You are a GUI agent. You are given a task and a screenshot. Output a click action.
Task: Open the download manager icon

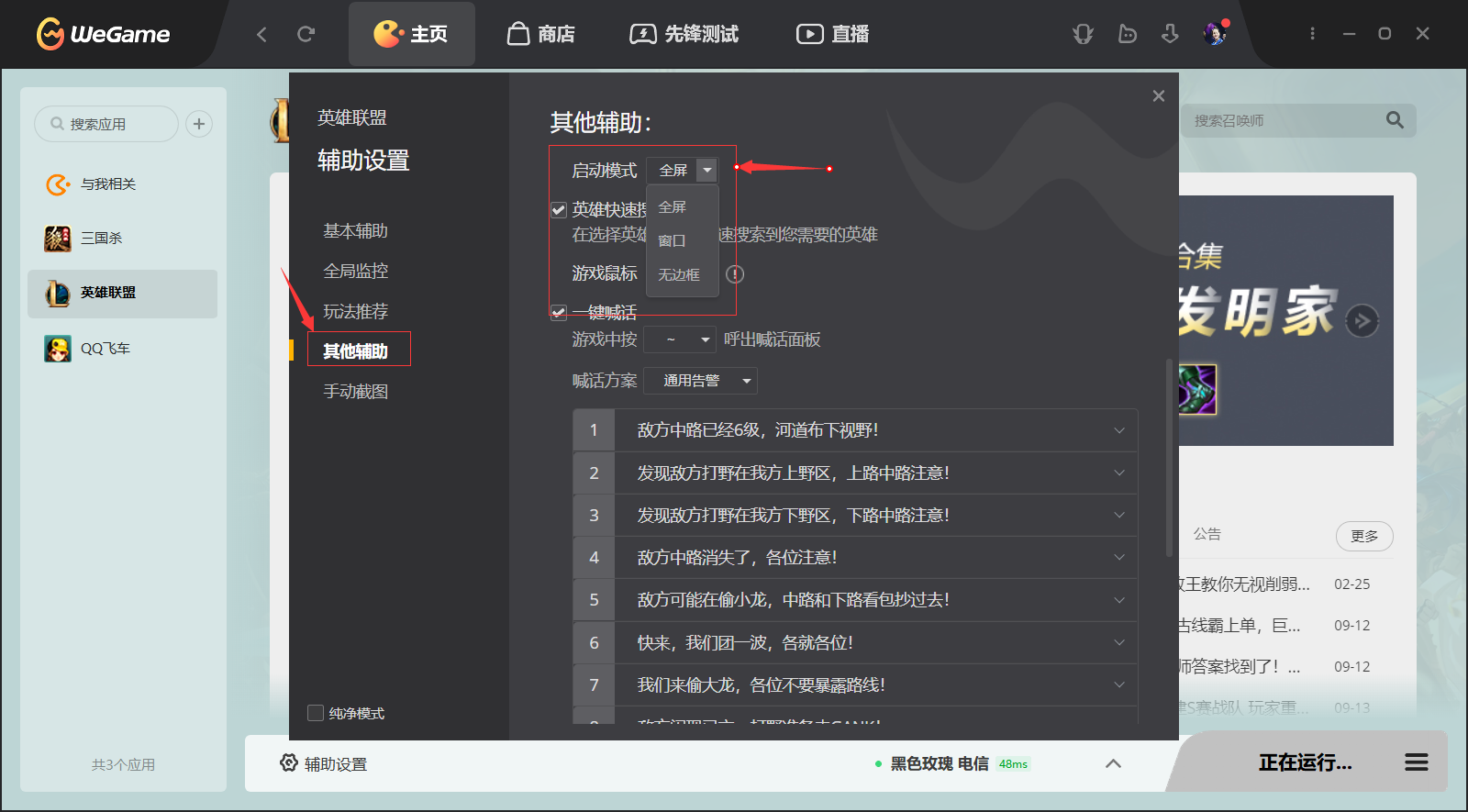coord(1170,34)
